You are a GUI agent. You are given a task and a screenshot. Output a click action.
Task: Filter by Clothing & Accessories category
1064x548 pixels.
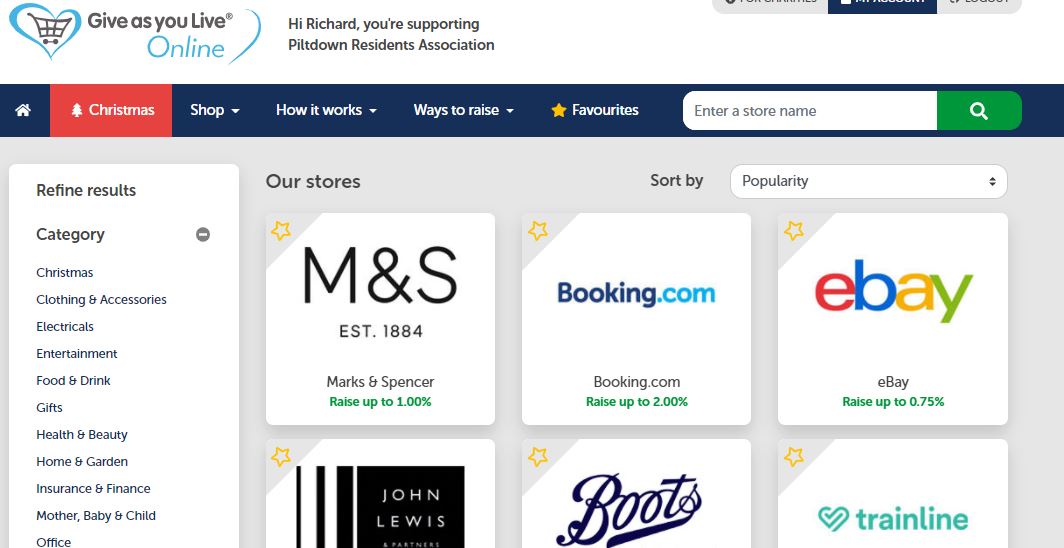pos(101,299)
